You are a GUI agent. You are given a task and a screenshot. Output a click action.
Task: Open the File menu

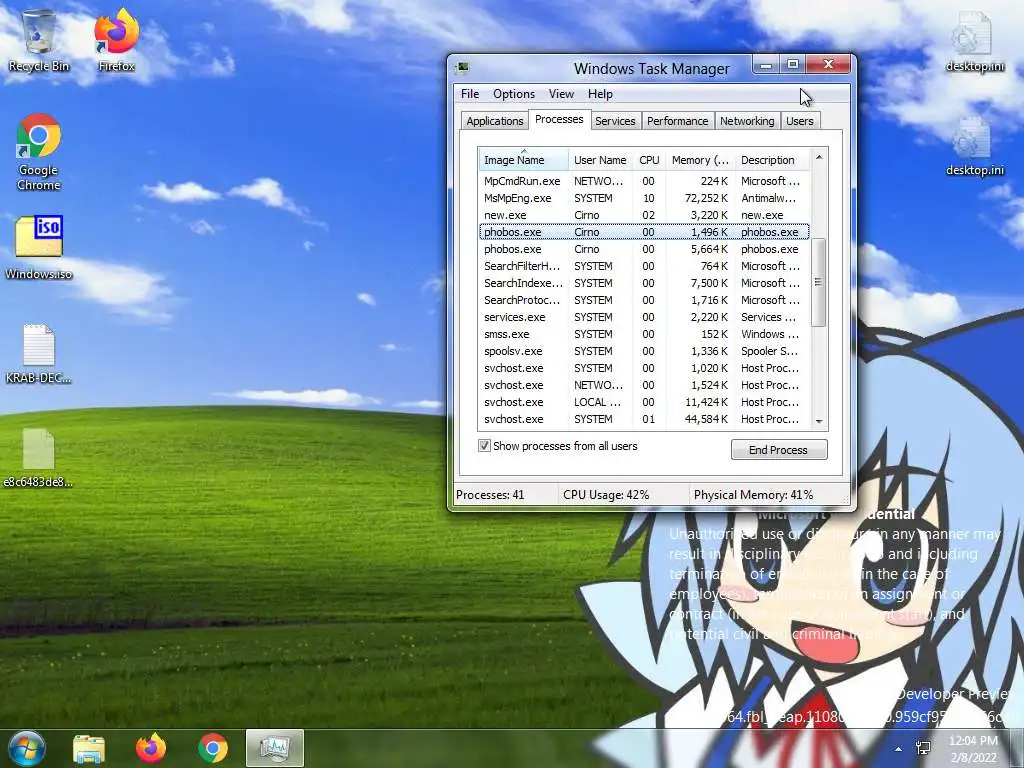pyautogui.click(x=470, y=94)
